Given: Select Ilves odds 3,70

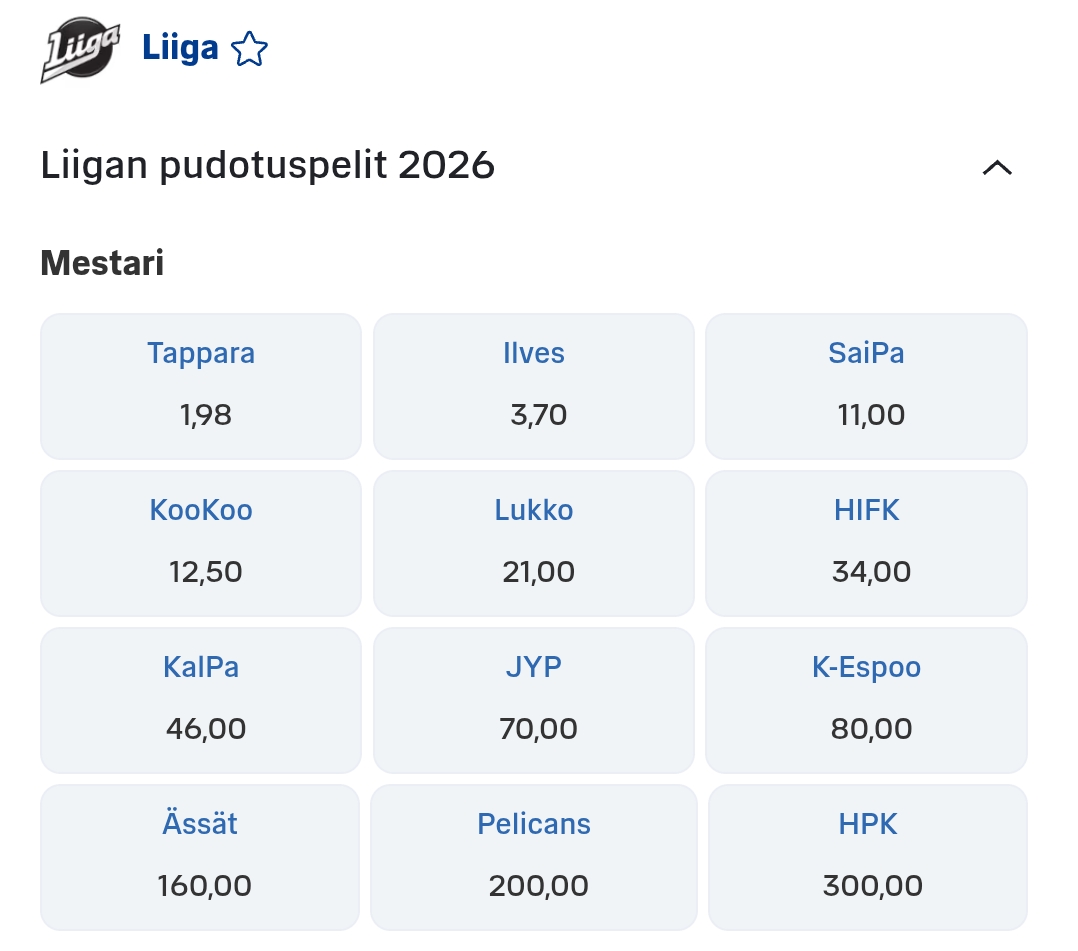Looking at the screenshot, I should (x=533, y=386).
